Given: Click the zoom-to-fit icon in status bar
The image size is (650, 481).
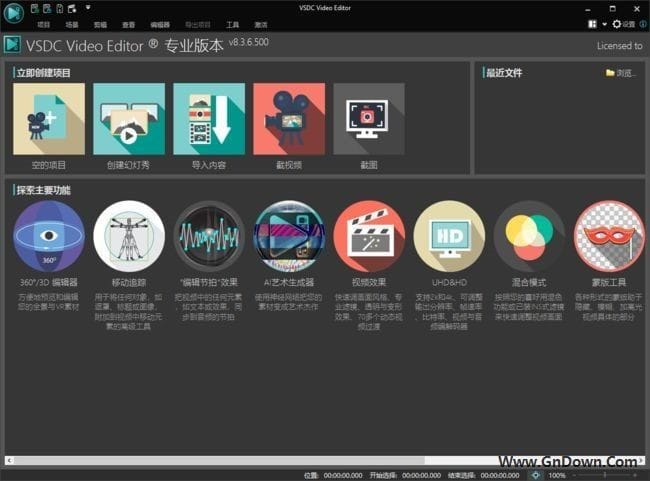Looking at the screenshot, I should pyautogui.click(x=536, y=475).
